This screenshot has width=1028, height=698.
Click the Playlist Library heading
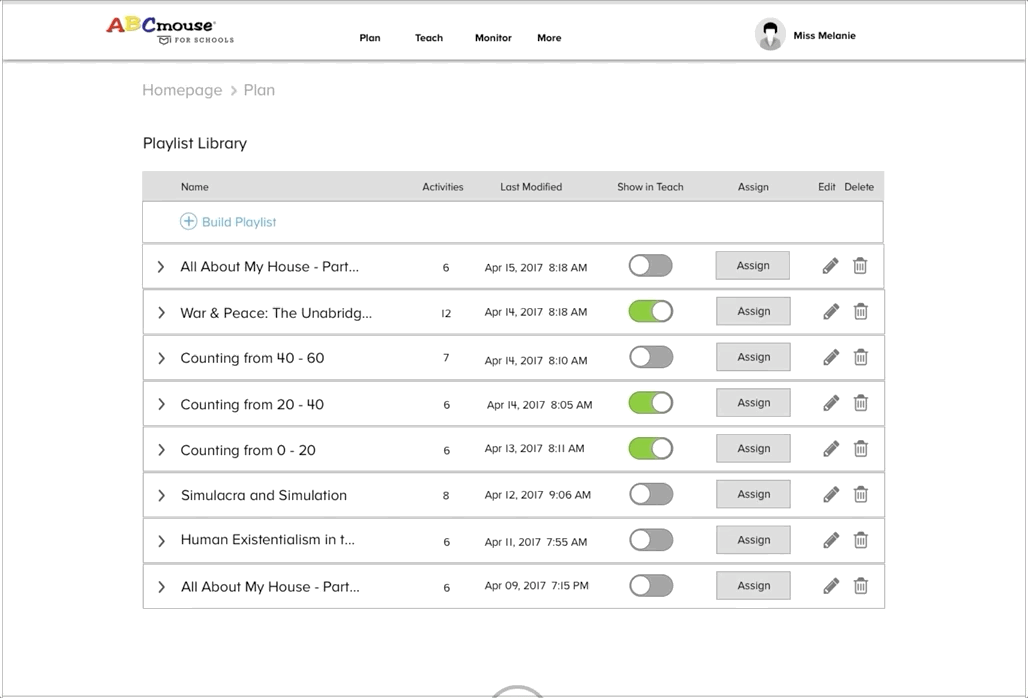[195, 144]
